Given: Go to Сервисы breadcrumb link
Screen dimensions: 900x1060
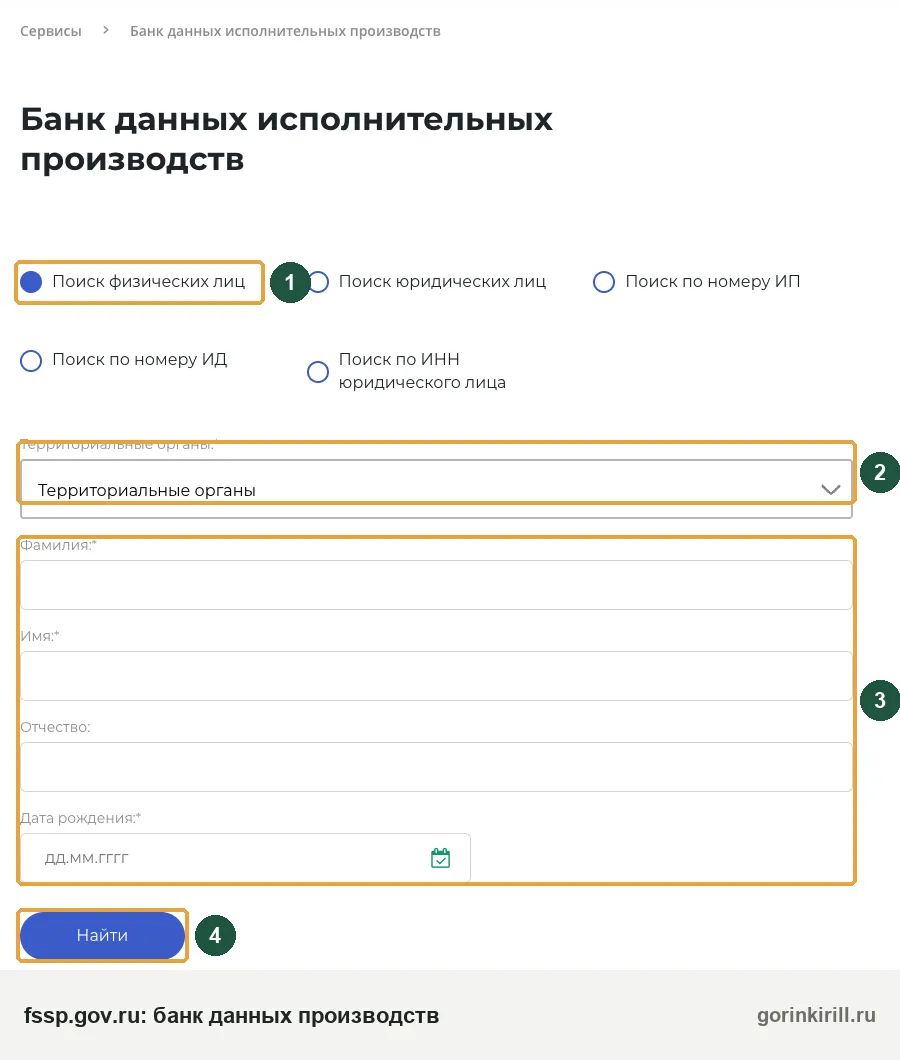Looking at the screenshot, I should (x=51, y=31).
